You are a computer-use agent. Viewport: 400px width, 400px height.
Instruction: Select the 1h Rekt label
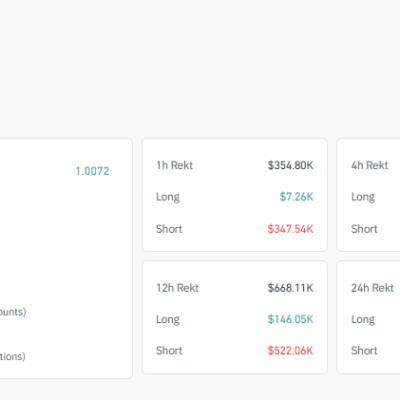[x=175, y=165]
